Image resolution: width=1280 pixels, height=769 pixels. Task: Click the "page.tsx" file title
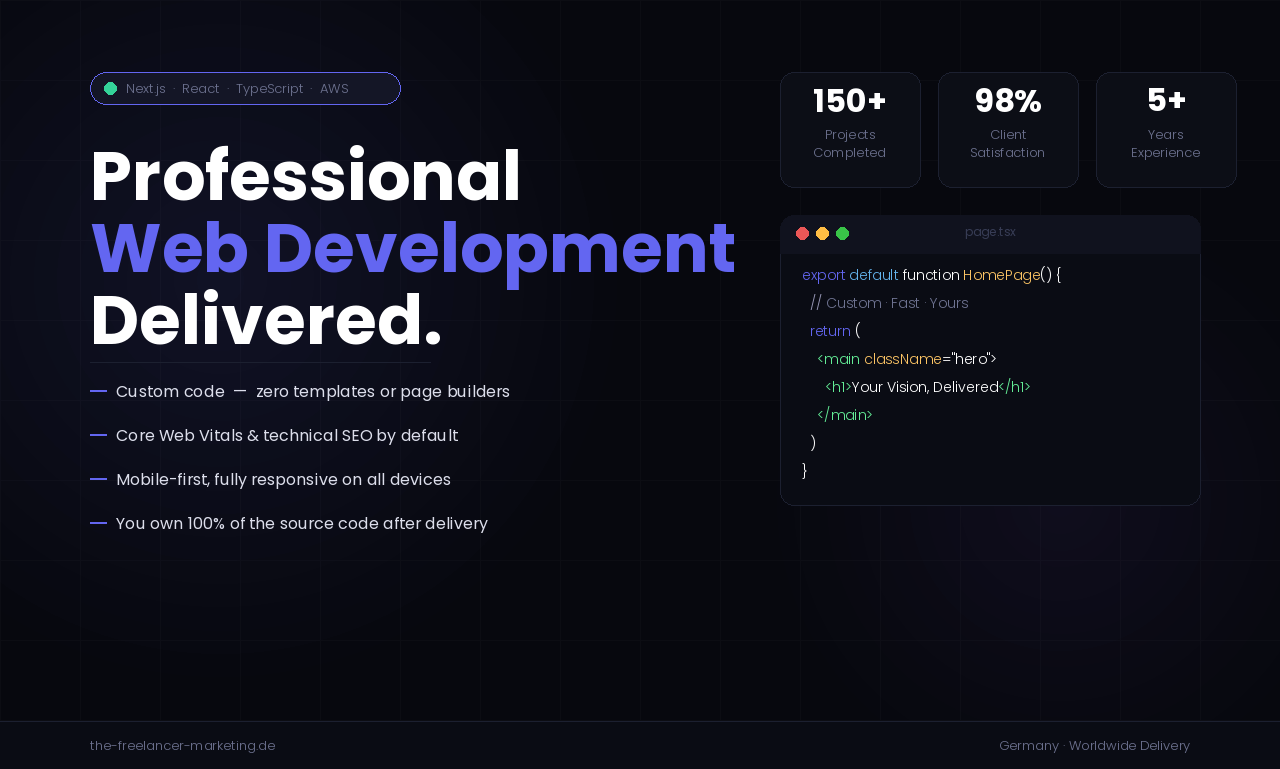990,232
